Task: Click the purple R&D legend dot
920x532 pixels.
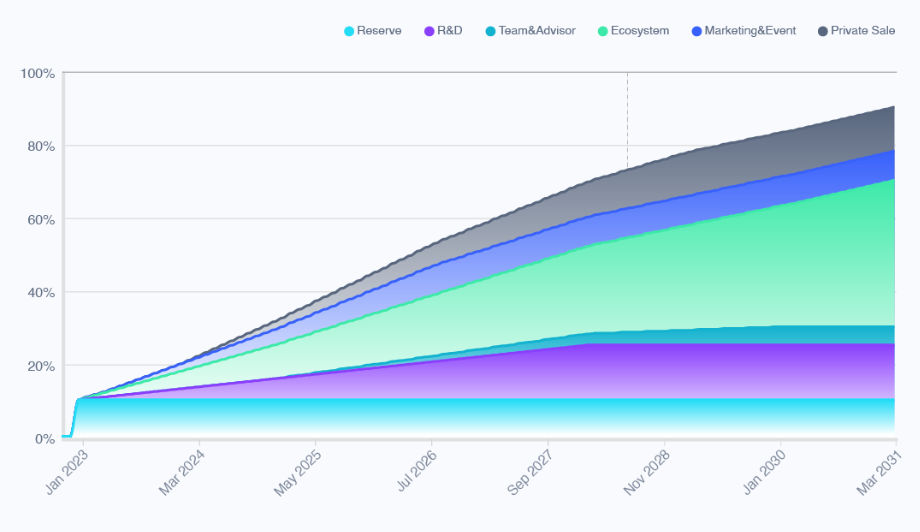Action: coord(430,31)
